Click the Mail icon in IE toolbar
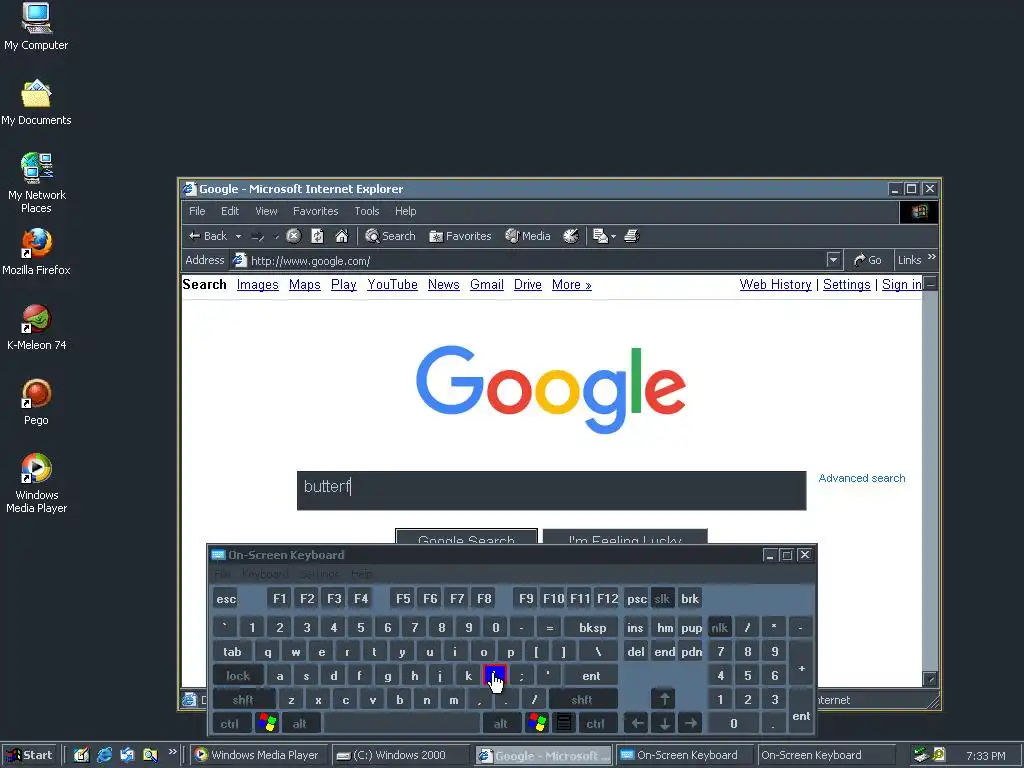Screen dimensions: 1024x768 point(600,236)
